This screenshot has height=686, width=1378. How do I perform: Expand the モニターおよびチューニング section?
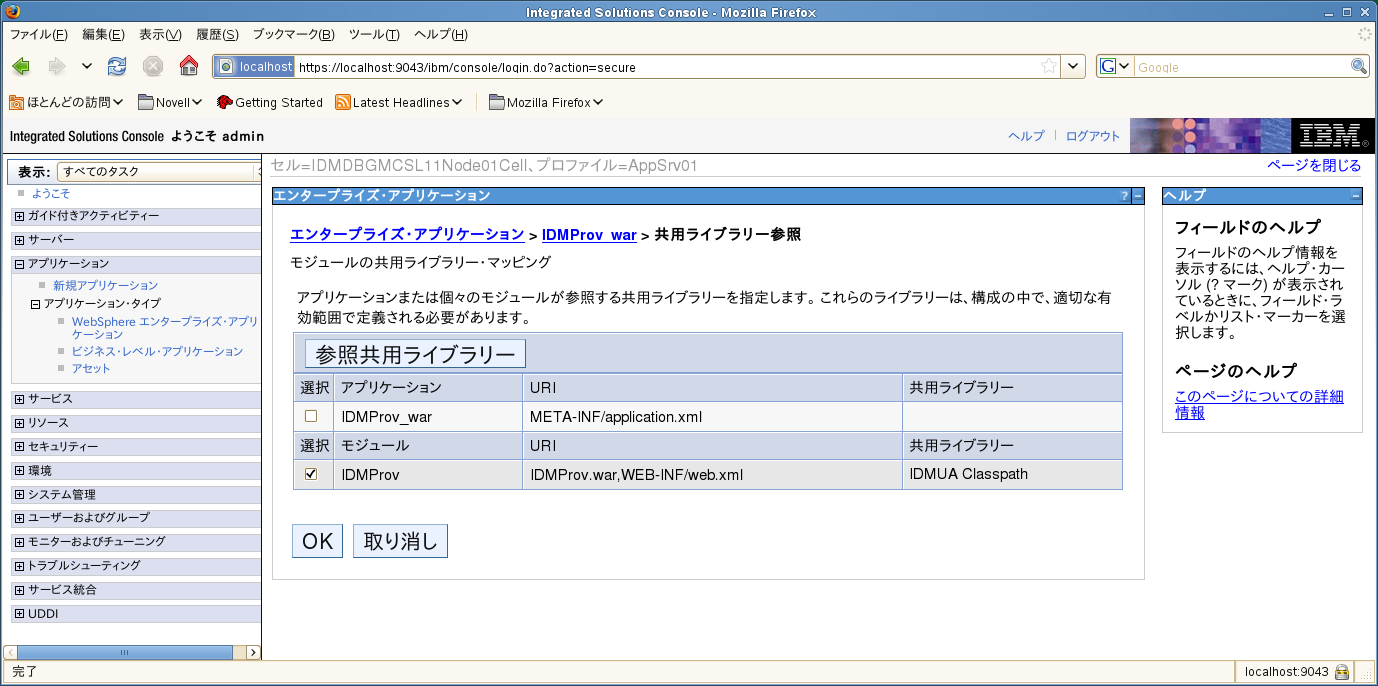(19, 542)
